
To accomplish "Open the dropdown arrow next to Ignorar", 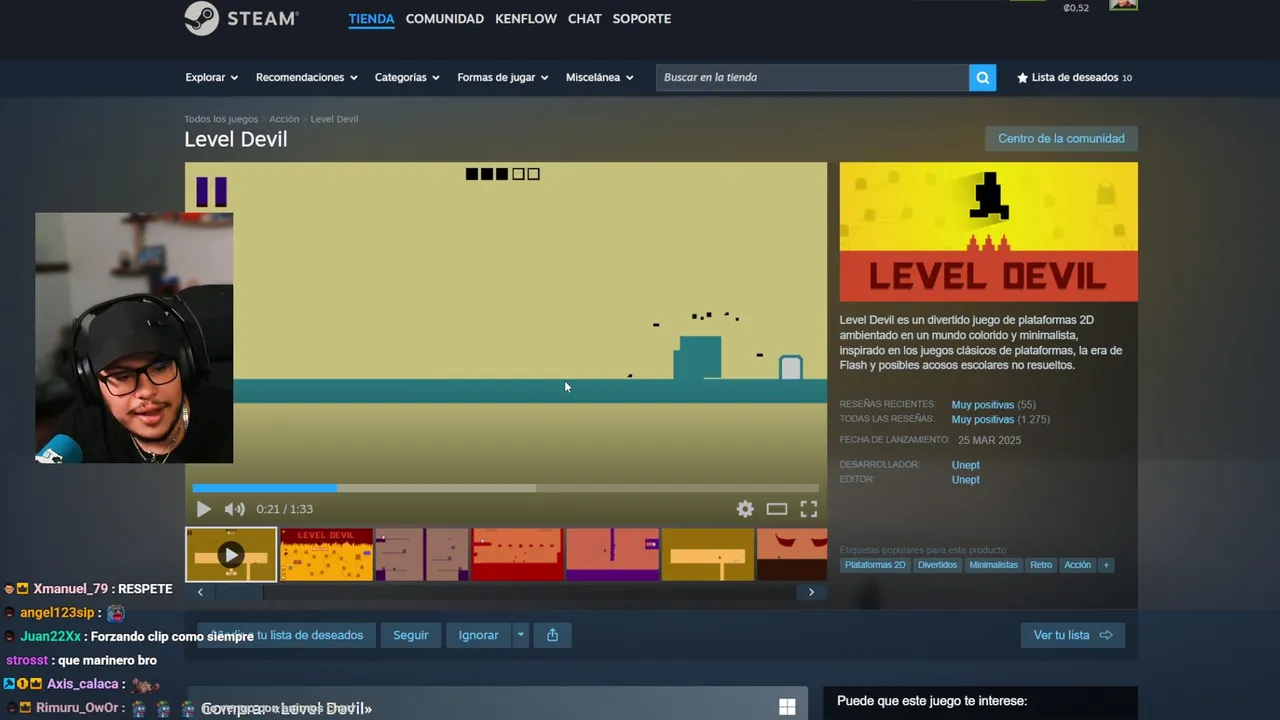I will (x=520, y=635).
